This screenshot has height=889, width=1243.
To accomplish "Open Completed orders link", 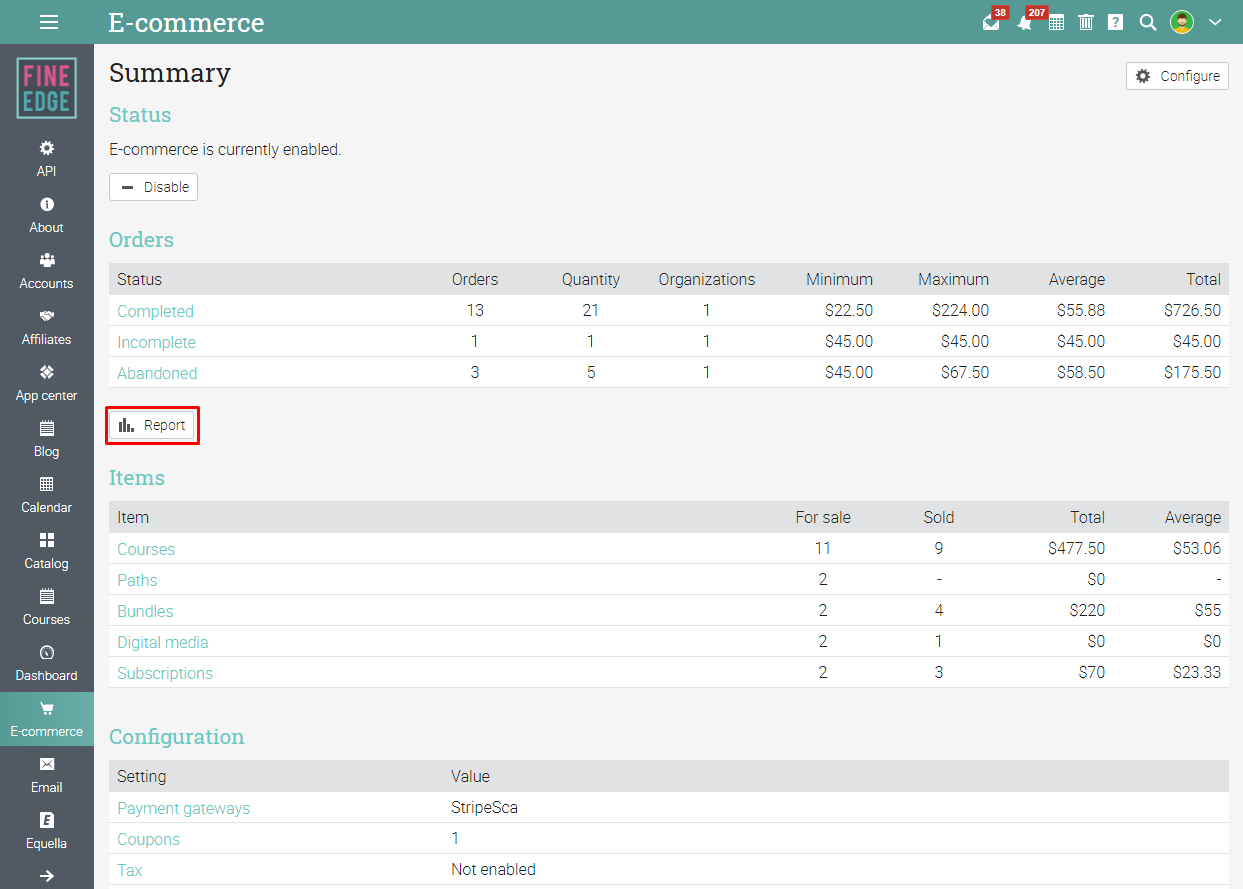I will pos(155,311).
